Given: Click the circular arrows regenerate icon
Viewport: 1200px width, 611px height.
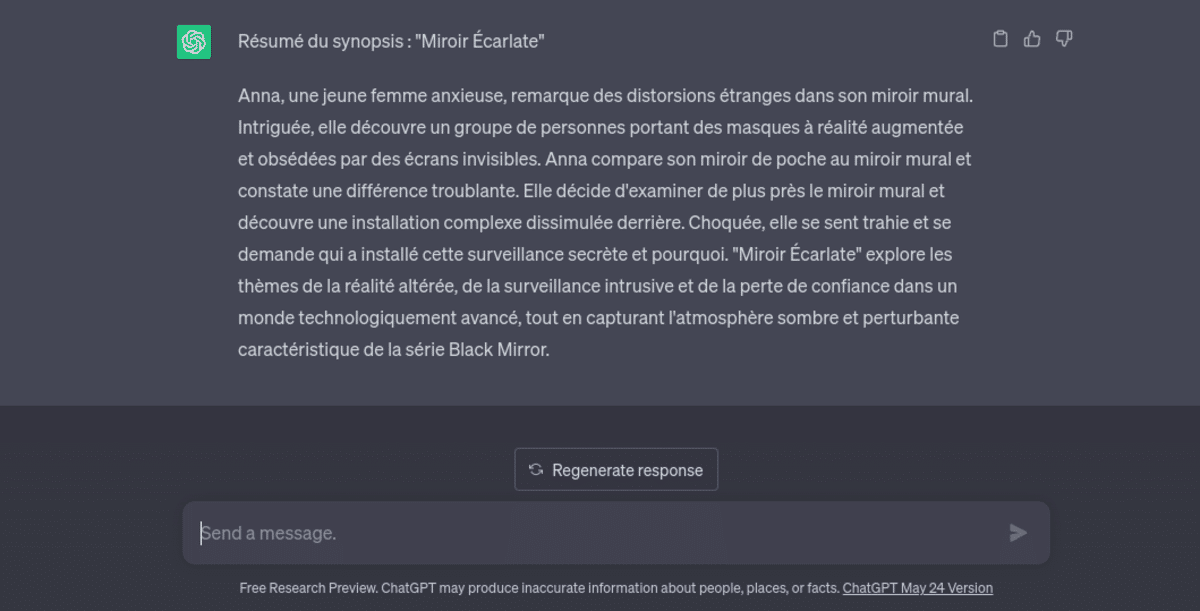Looking at the screenshot, I should pyautogui.click(x=536, y=470).
